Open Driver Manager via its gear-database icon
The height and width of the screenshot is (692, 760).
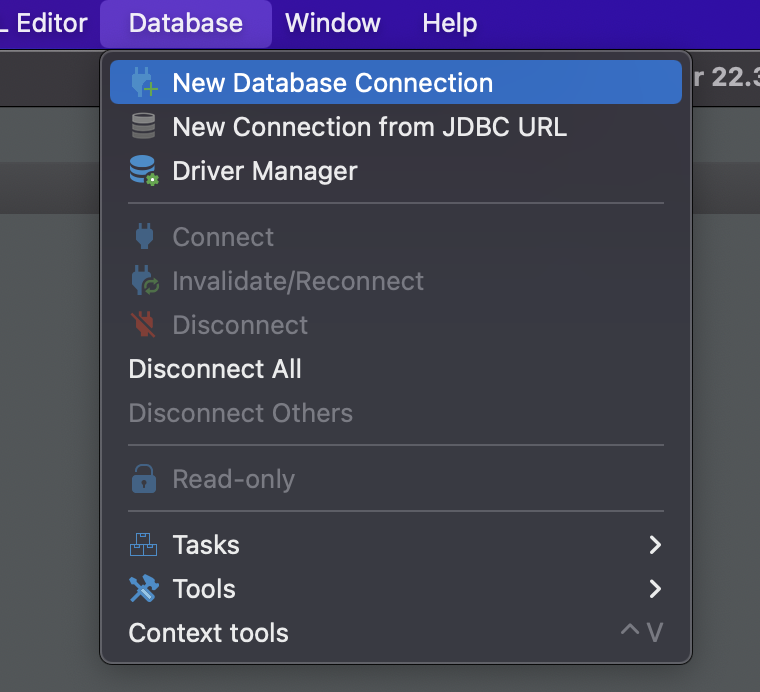144,171
